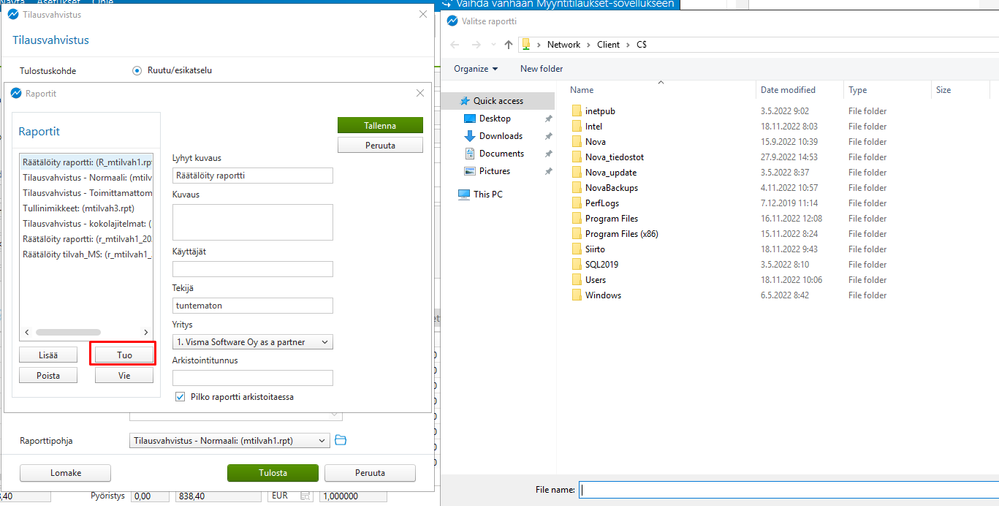
Task: Open folder icon next to Raporttipohja dropdown
Action: (x=340, y=440)
